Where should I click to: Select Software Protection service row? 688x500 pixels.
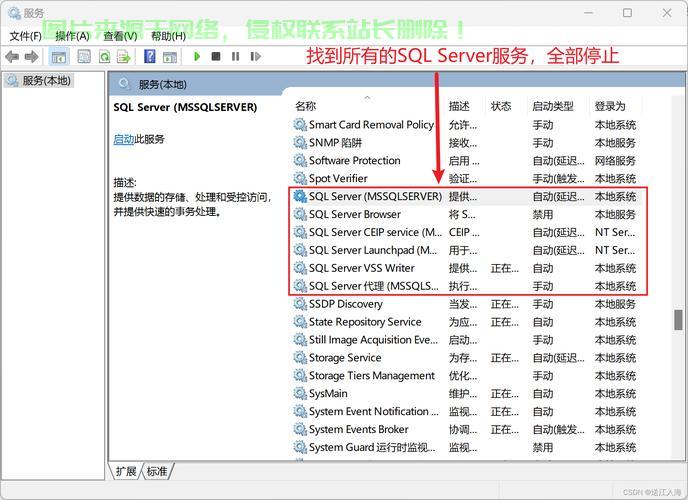[465, 161]
